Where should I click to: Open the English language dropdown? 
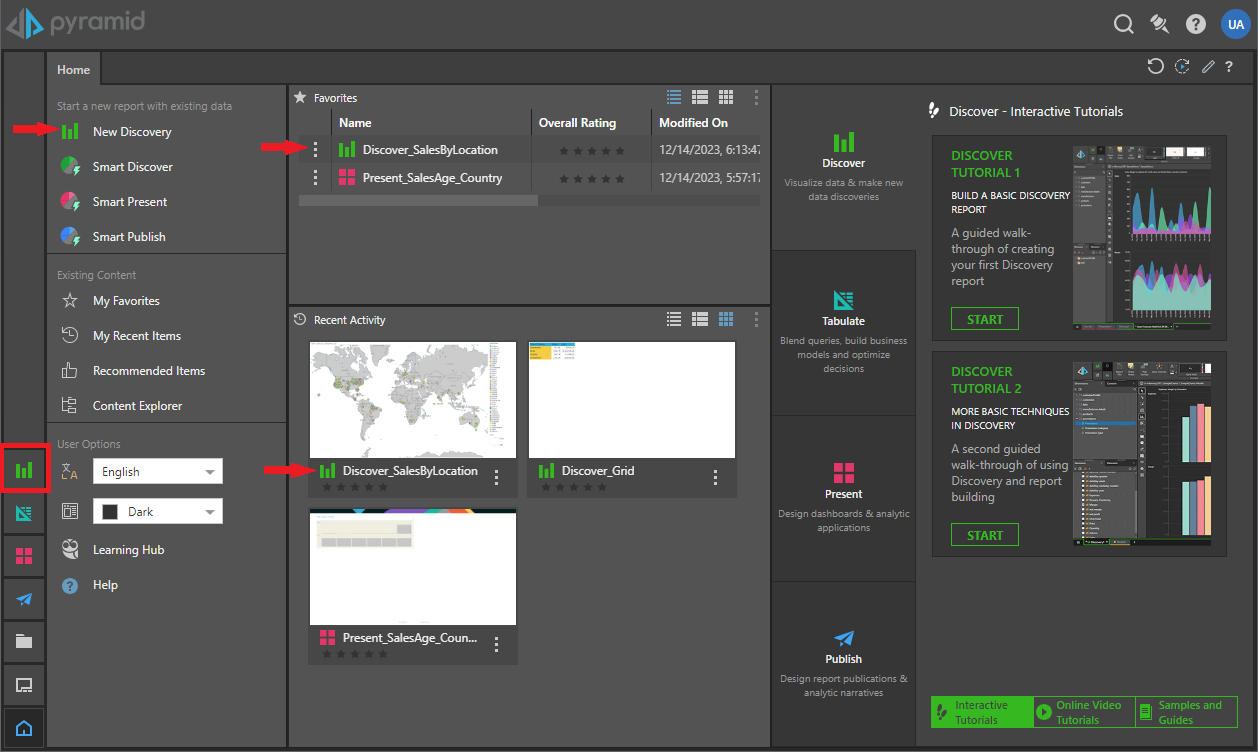pyautogui.click(x=158, y=471)
